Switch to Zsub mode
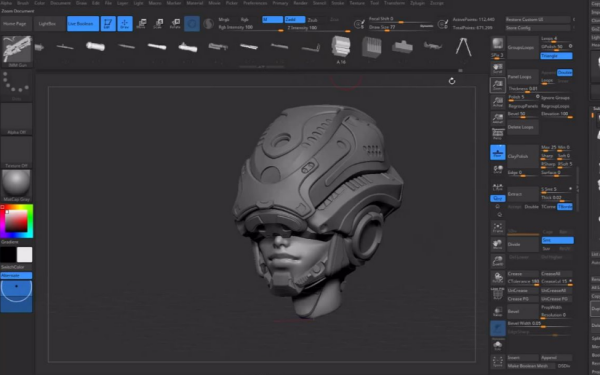Viewport: 600px width, 375px height. [313, 20]
